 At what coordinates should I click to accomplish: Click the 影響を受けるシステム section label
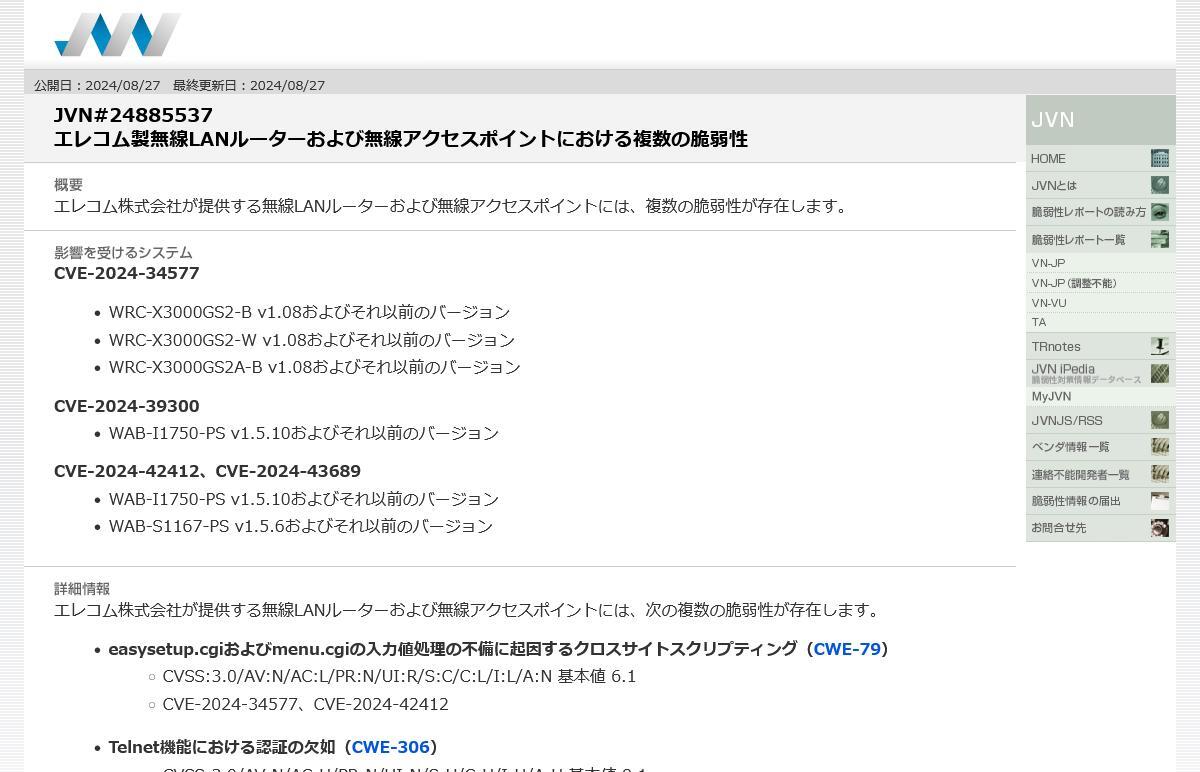123,252
